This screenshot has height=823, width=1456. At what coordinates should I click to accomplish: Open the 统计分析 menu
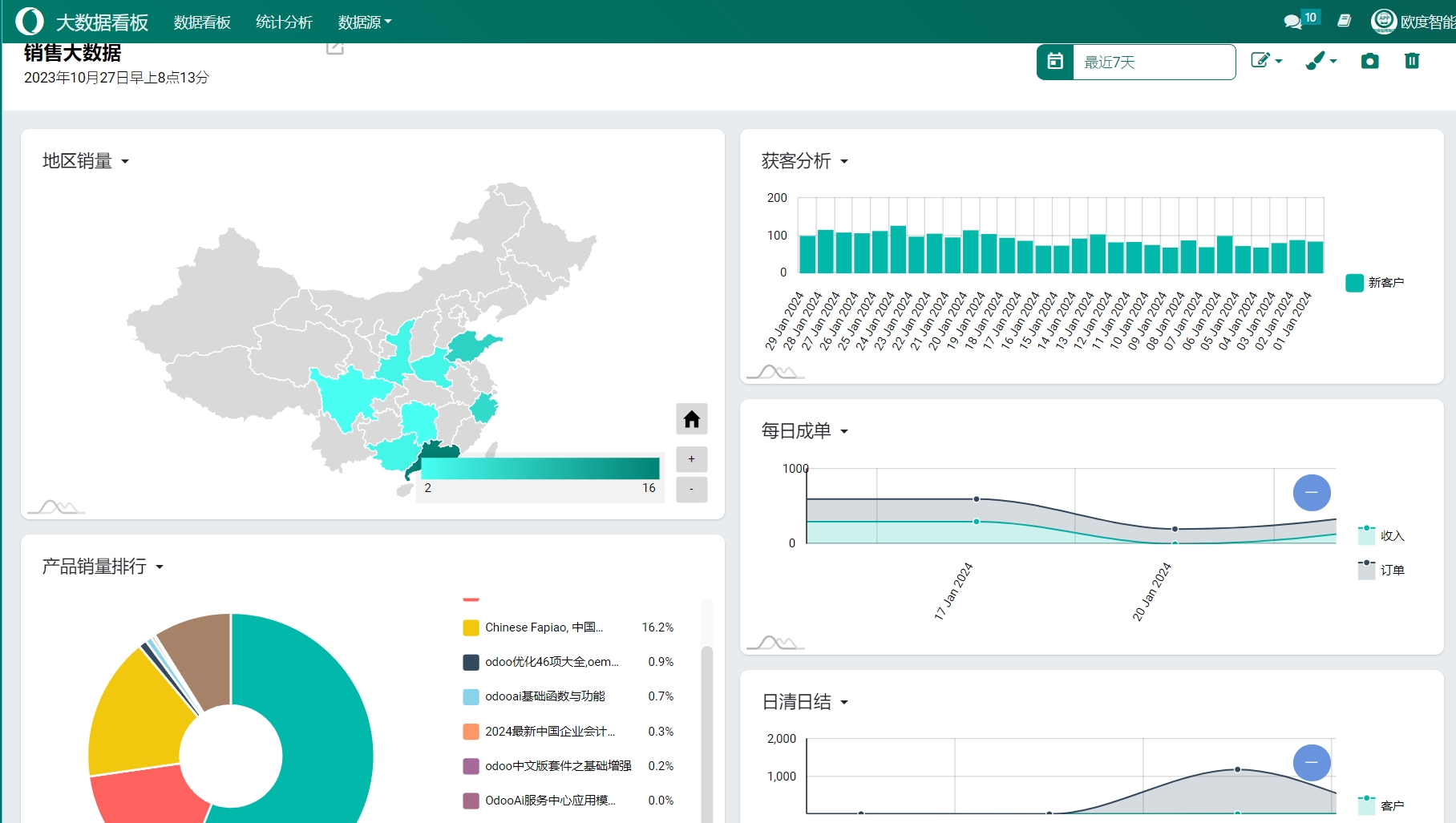pos(284,22)
